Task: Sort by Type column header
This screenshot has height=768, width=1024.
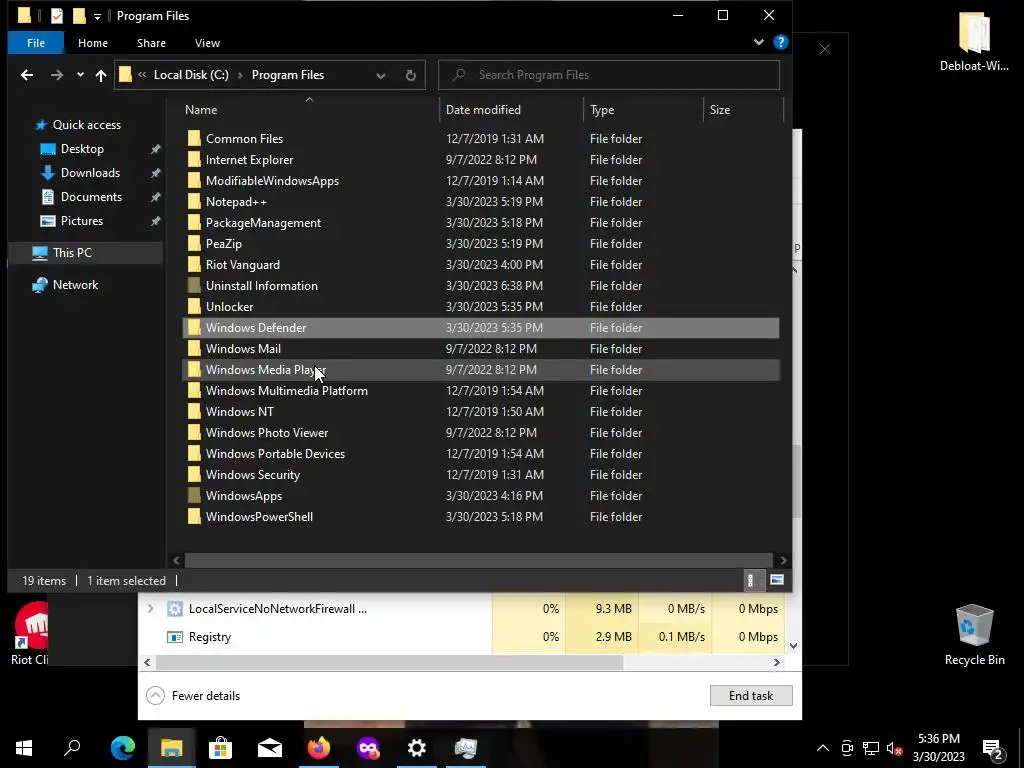Action: click(643, 110)
